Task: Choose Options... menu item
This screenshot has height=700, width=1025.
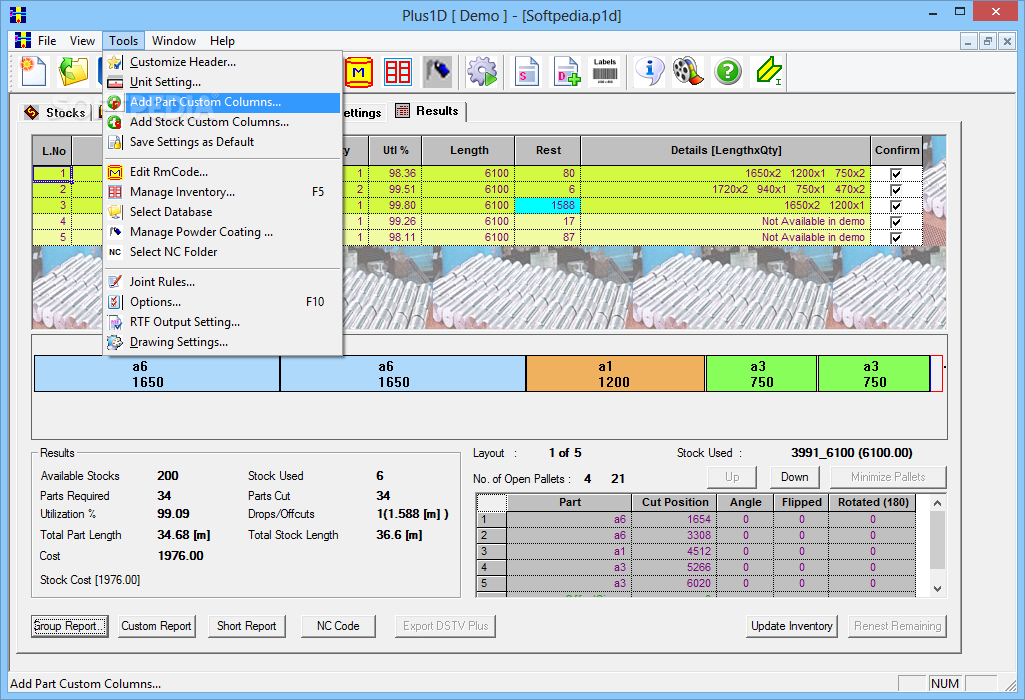Action: point(222,302)
